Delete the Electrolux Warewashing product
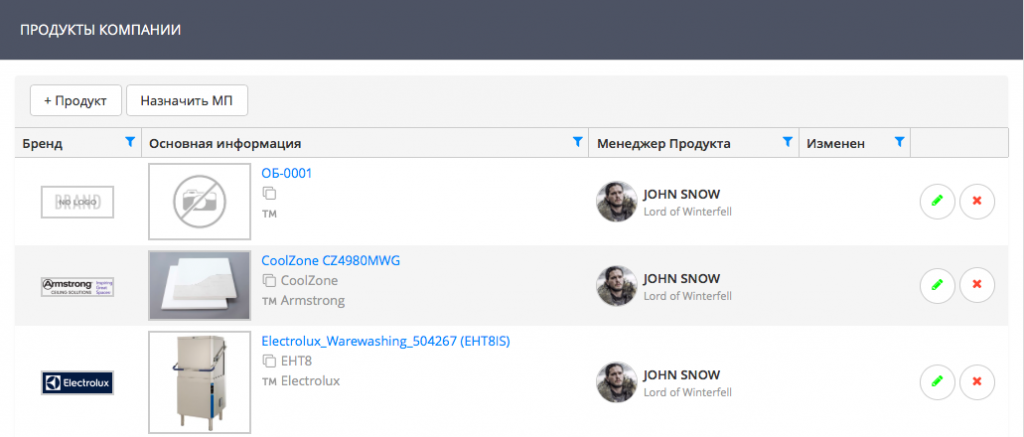The height and width of the screenshot is (437, 1024). coord(977,381)
